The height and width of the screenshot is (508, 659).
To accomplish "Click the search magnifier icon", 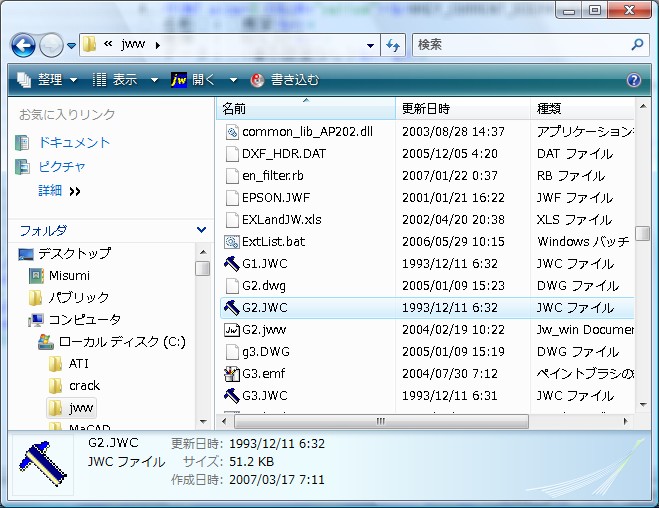I will pyautogui.click(x=637, y=45).
